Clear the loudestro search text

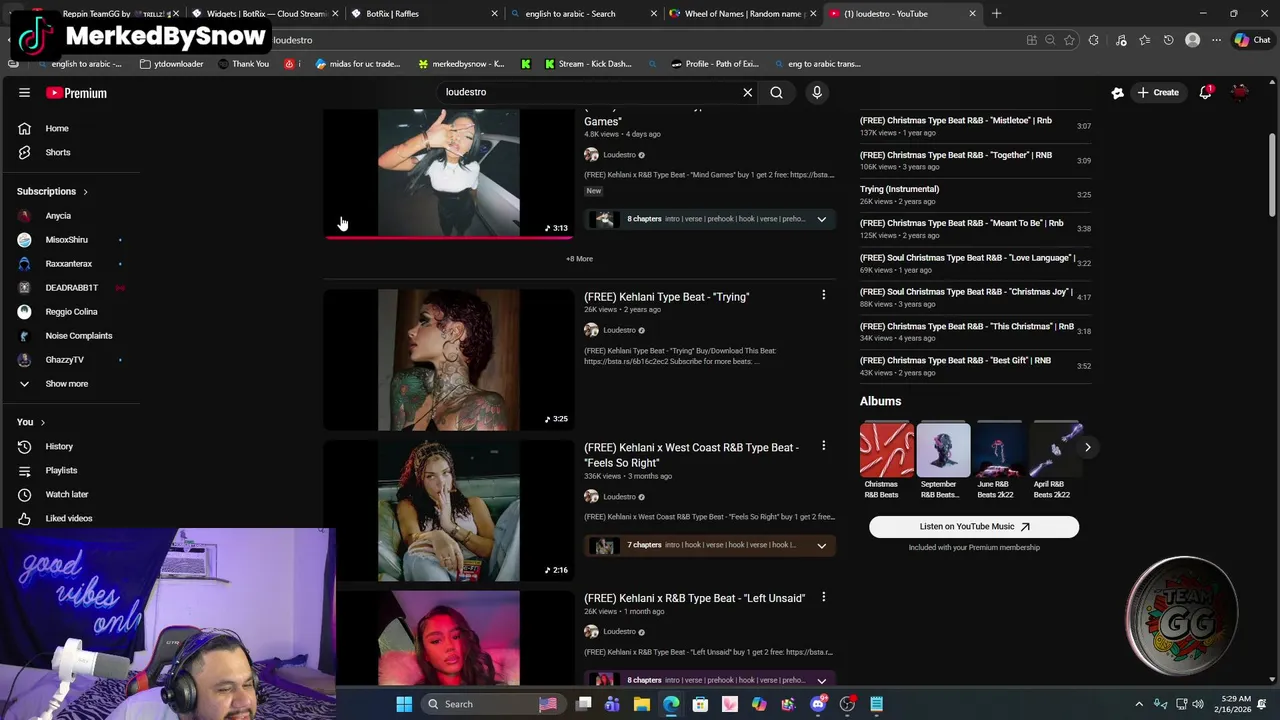point(747,92)
